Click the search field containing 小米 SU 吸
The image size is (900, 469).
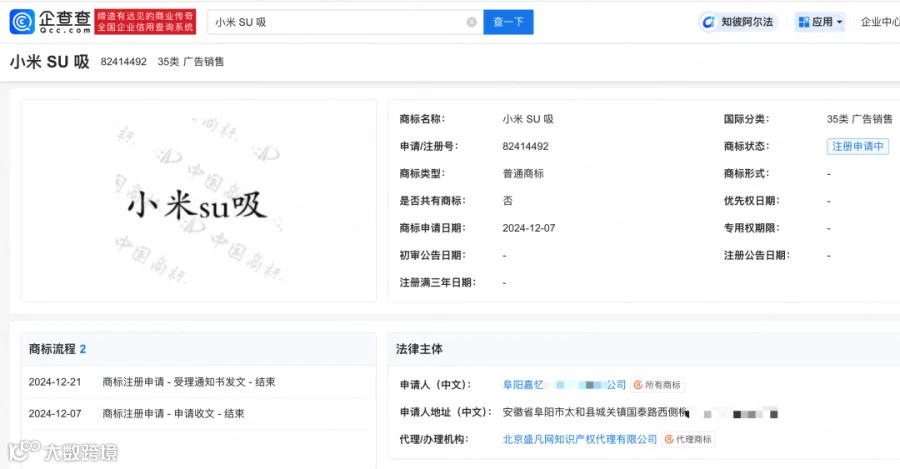(x=345, y=22)
